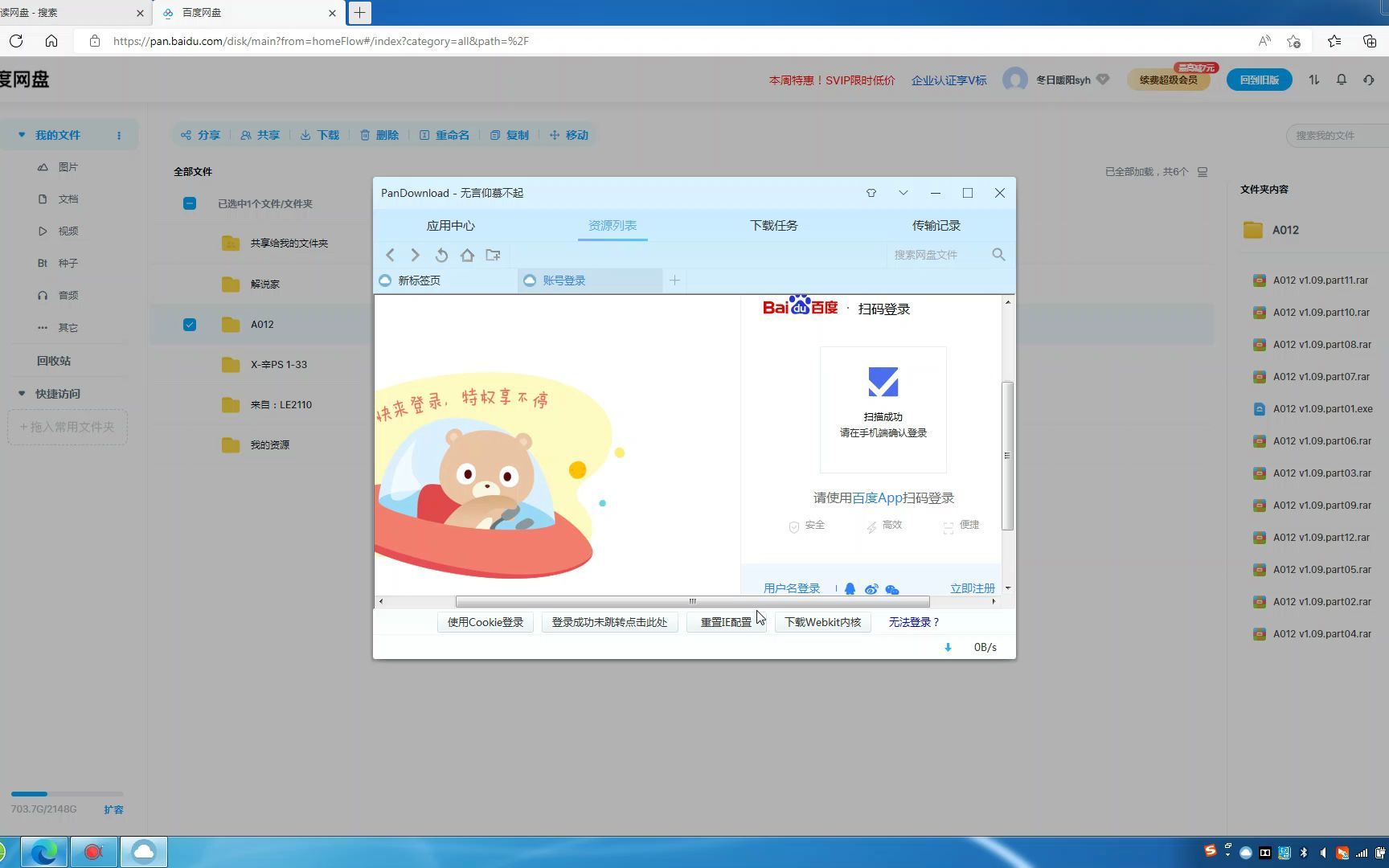The height and width of the screenshot is (868, 1389).
Task: Open transfer list arrows icon in header
Action: [x=1314, y=80]
